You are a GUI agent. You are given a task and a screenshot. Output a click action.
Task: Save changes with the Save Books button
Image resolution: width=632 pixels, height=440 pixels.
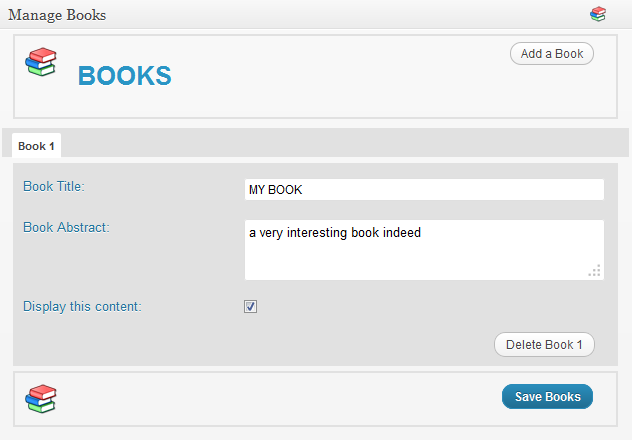point(547,397)
